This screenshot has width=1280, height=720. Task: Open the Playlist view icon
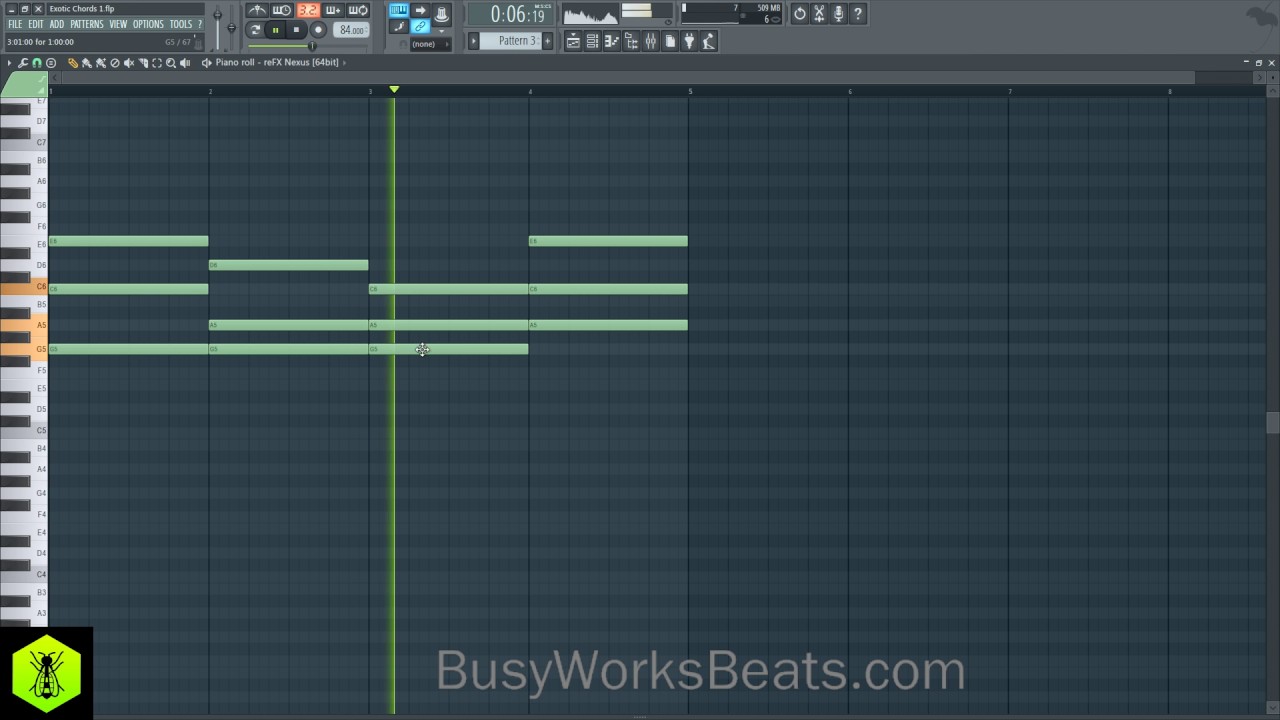pyautogui.click(x=573, y=41)
